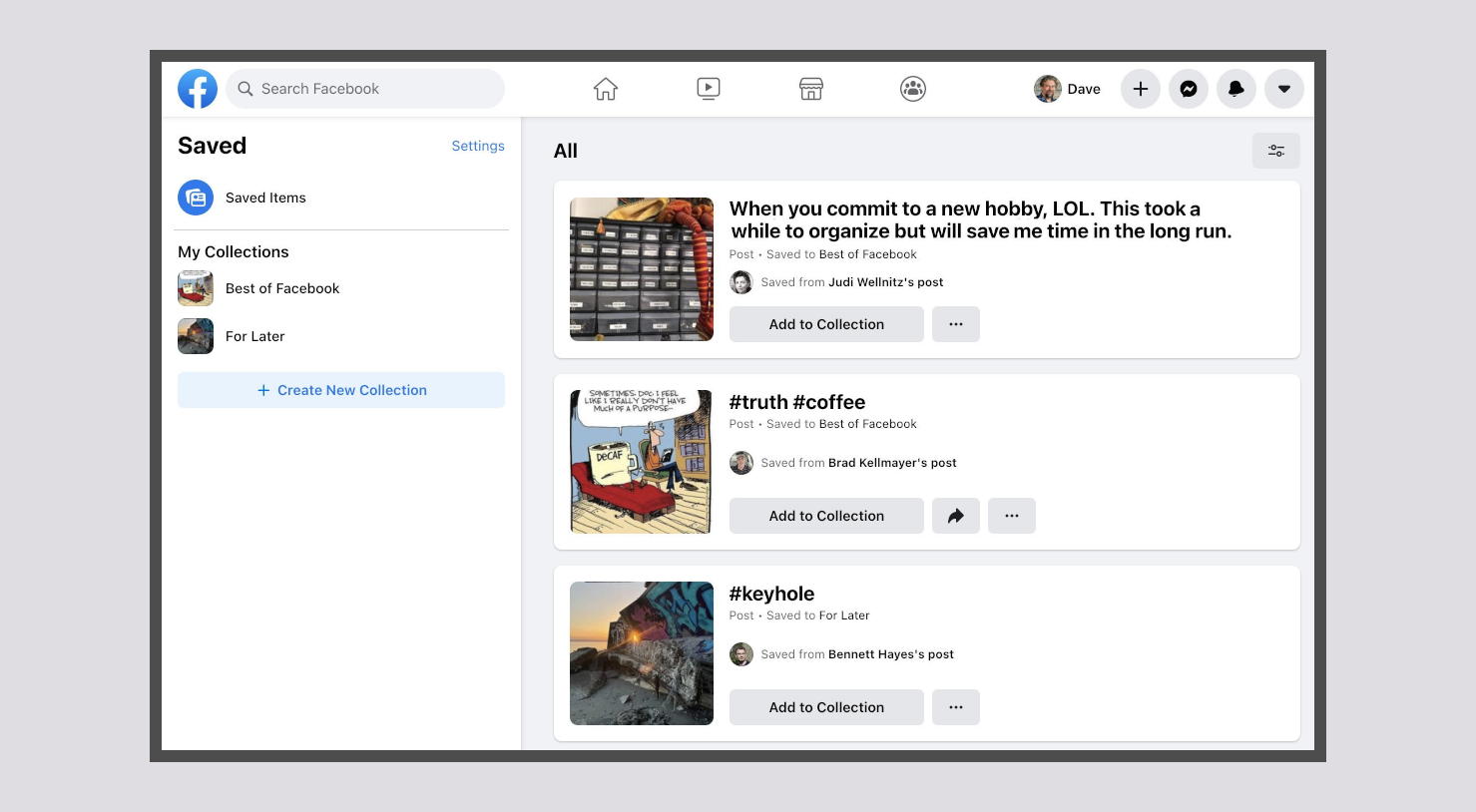Open Messenger from the top bar

pyautogui.click(x=1189, y=89)
